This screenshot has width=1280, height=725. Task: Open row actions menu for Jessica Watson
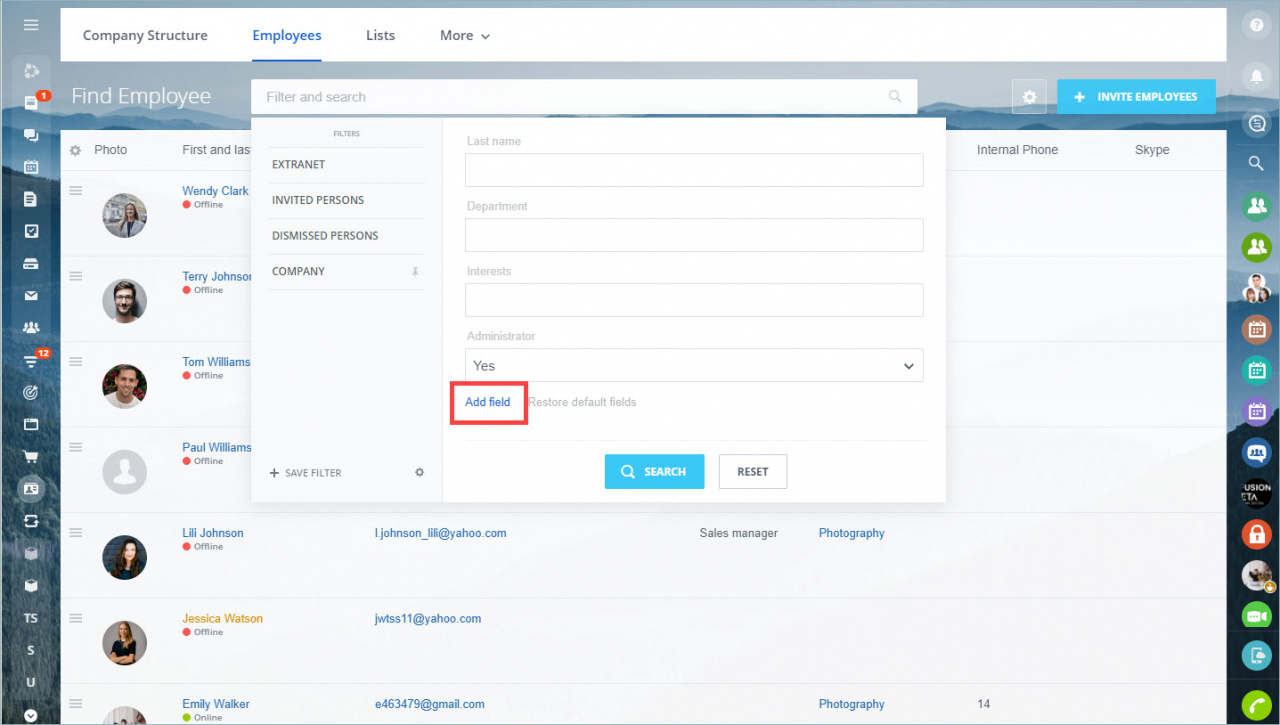click(x=75, y=618)
